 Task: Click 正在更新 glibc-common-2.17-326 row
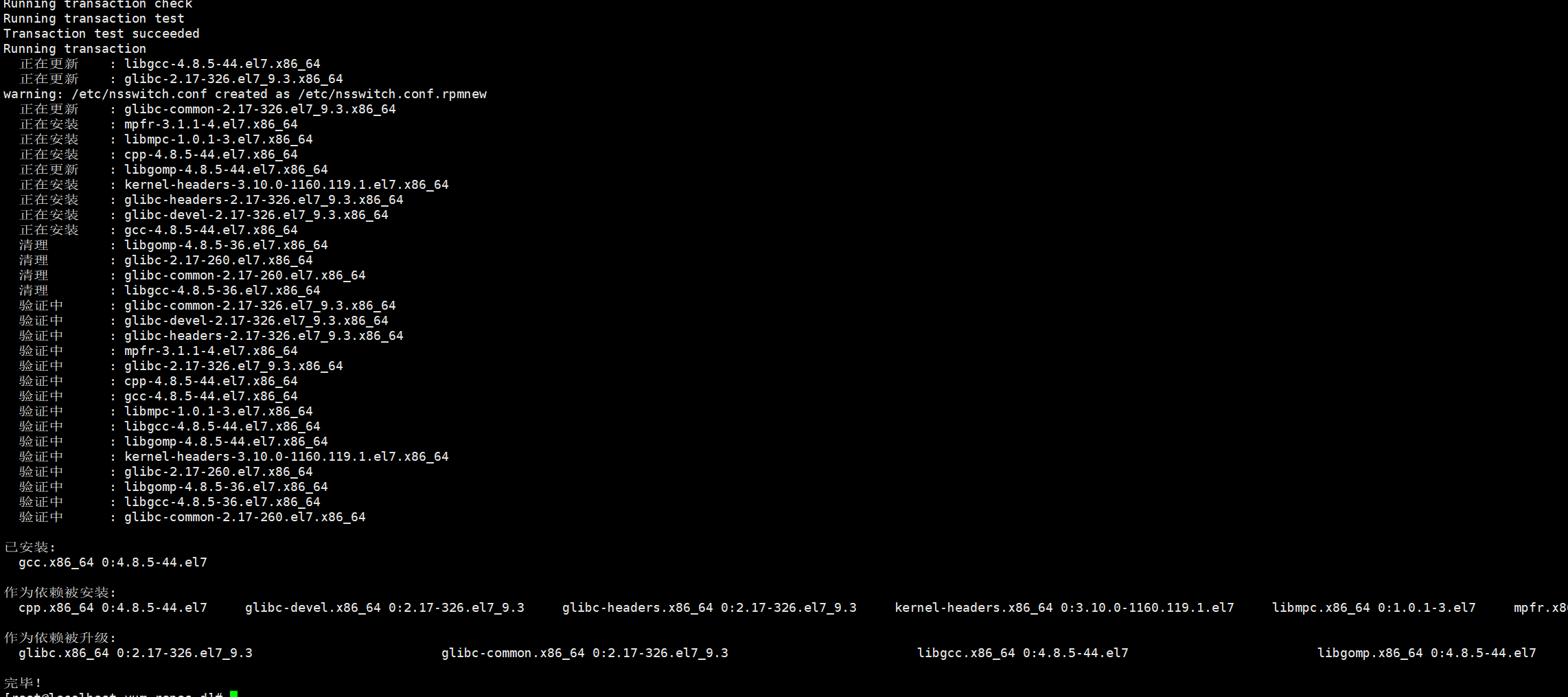(207, 109)
